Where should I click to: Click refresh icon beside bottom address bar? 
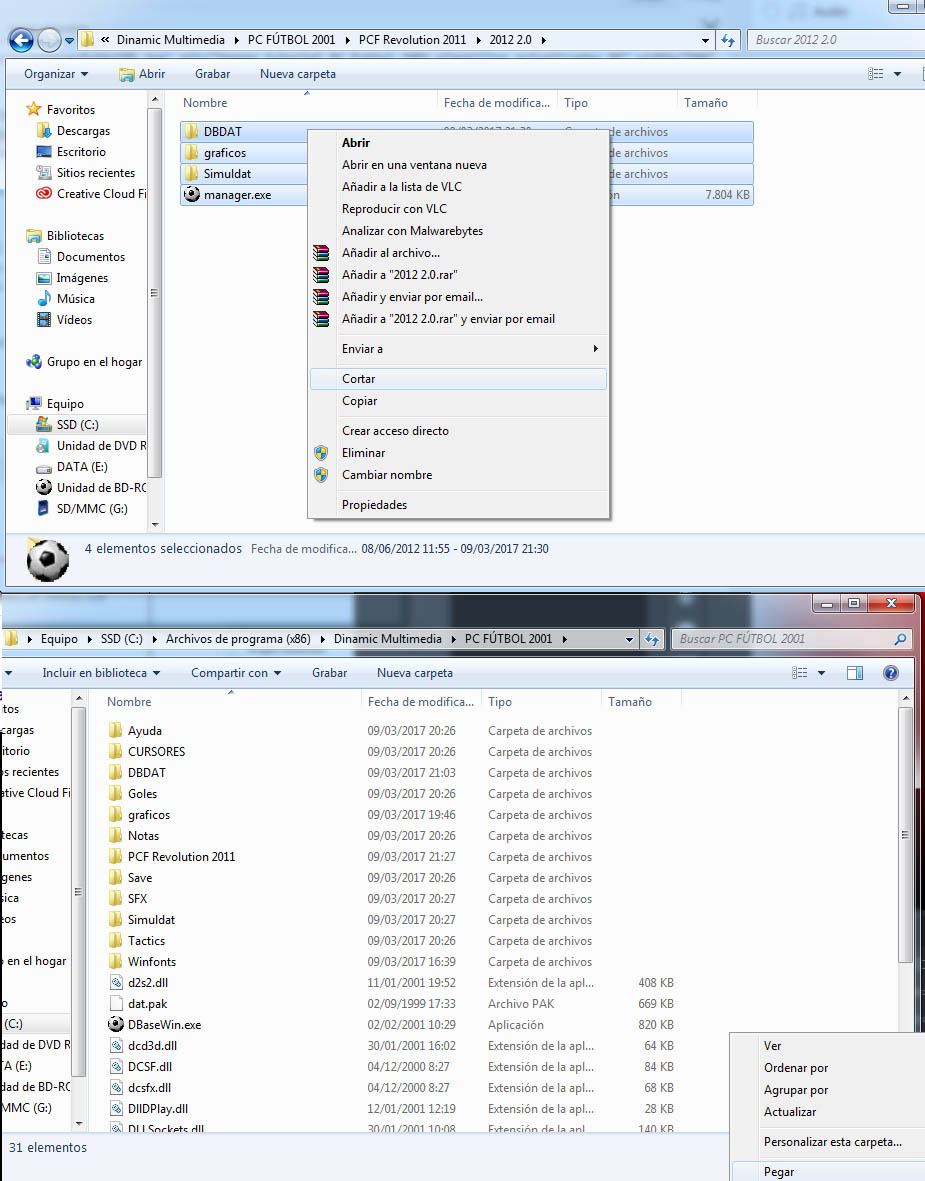[x=652, y=639]
